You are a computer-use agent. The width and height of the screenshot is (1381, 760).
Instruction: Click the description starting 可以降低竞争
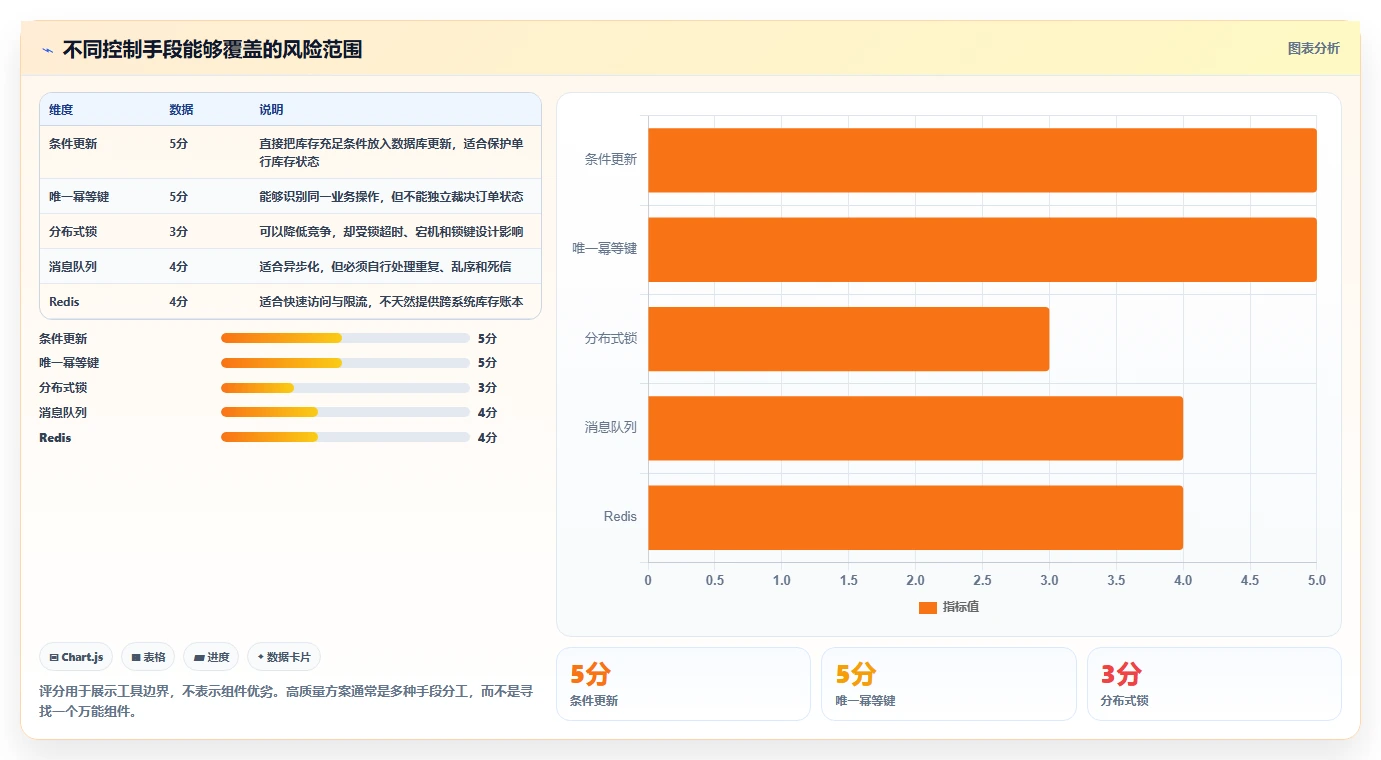(x=391, y=231)
